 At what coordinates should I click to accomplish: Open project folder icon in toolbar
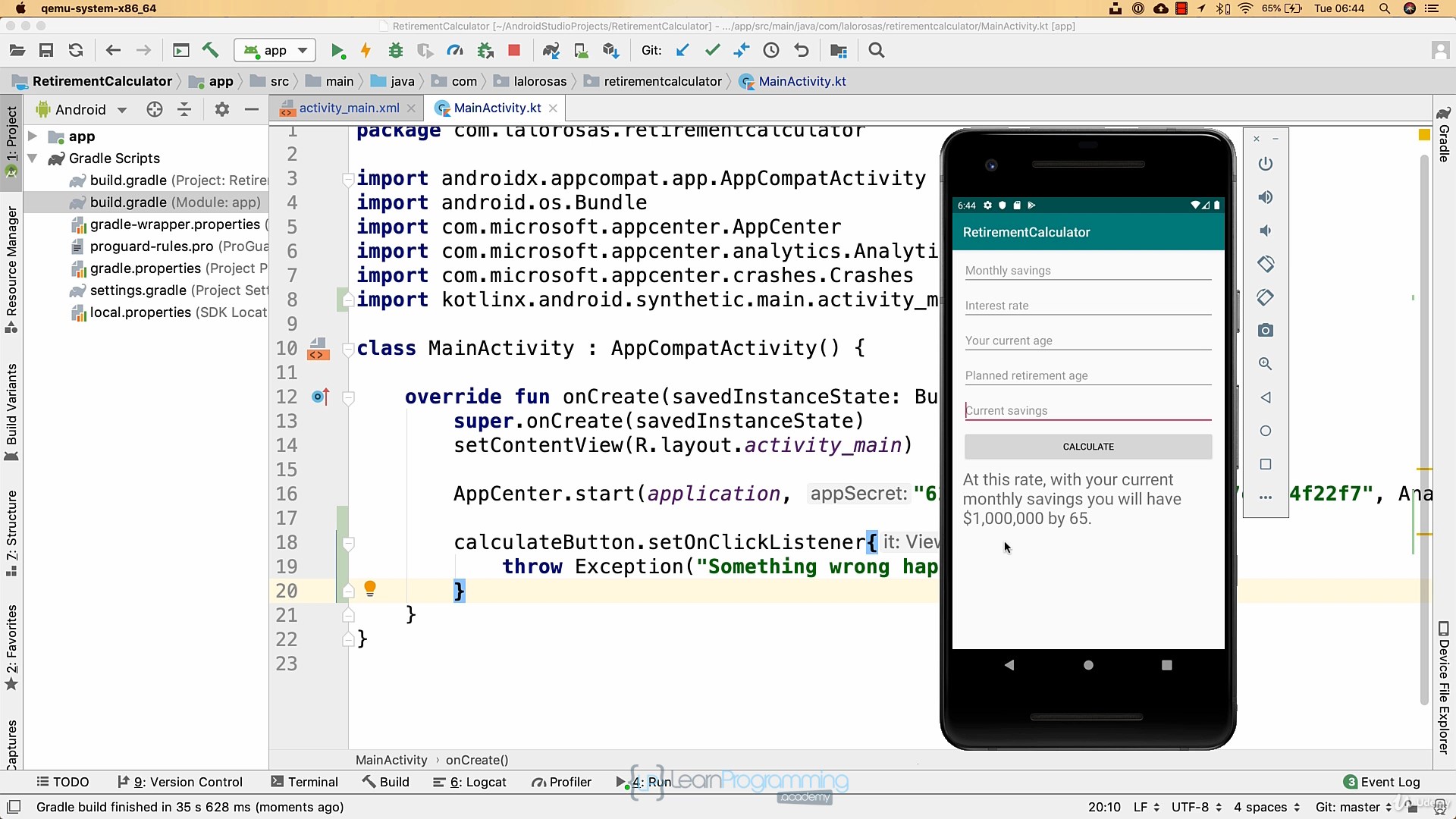[17, 51]
